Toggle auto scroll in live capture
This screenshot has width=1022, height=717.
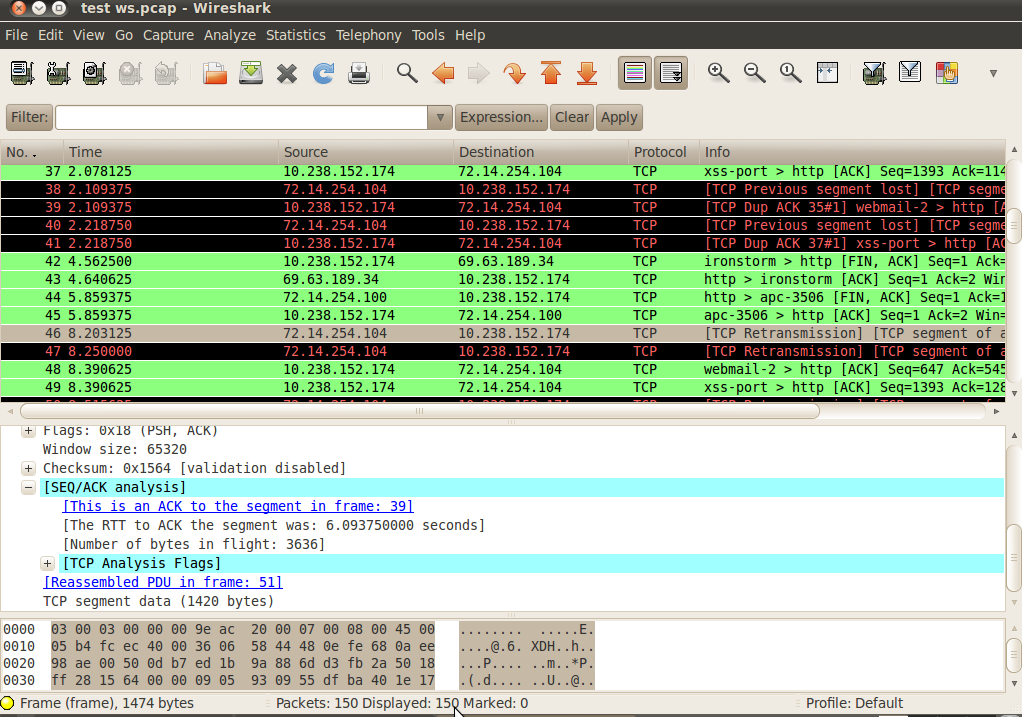coord(671,73)
